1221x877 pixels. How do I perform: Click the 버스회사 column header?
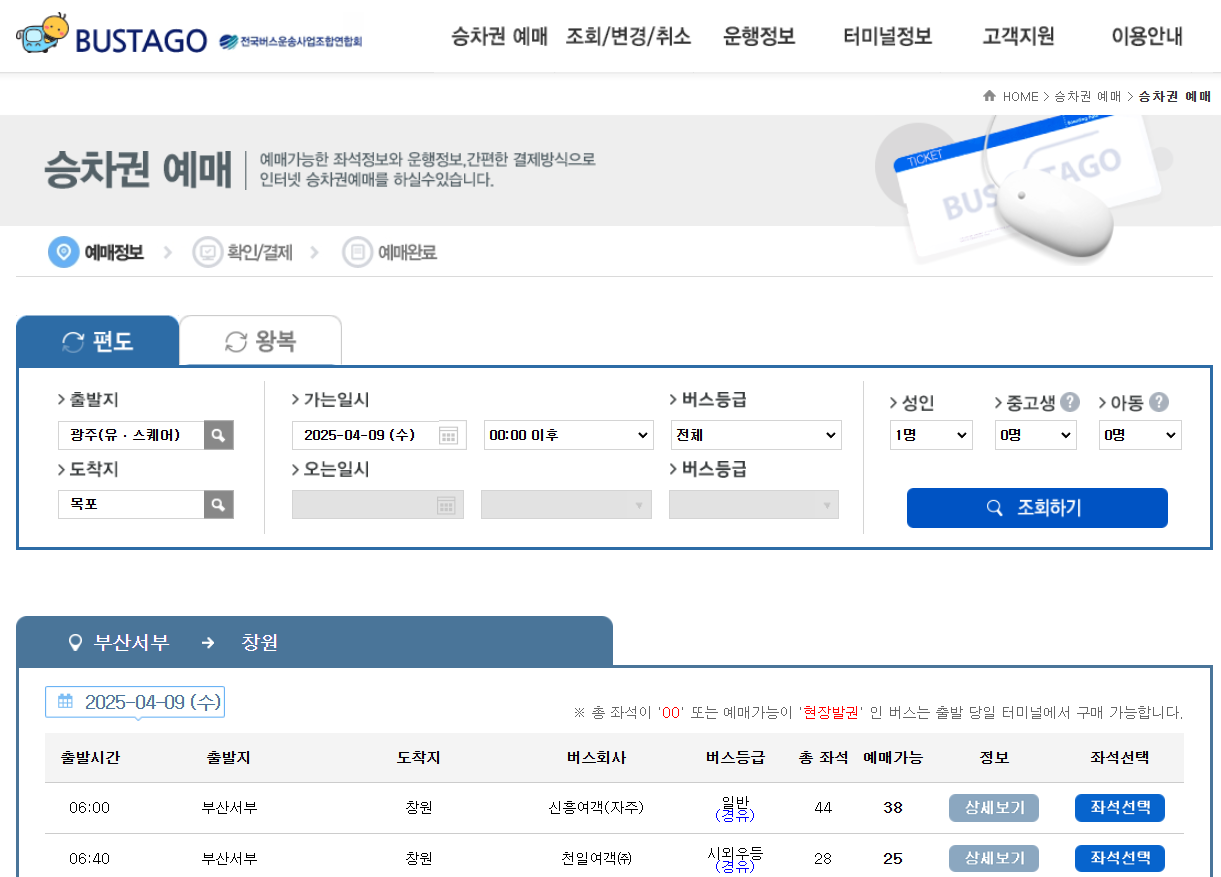click(x=596, y=758)
